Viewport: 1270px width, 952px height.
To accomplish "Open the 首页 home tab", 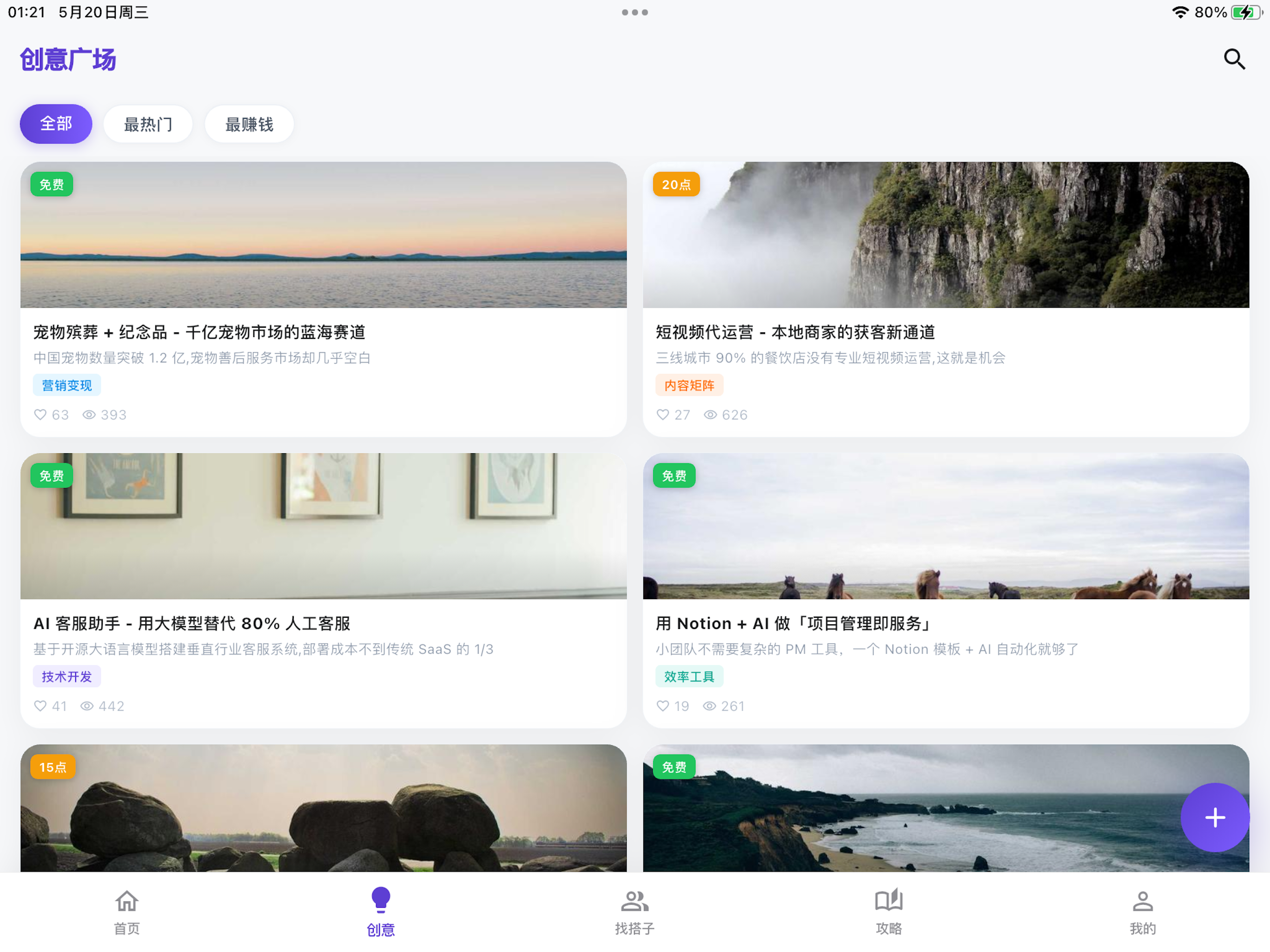I will click(127, 912).
